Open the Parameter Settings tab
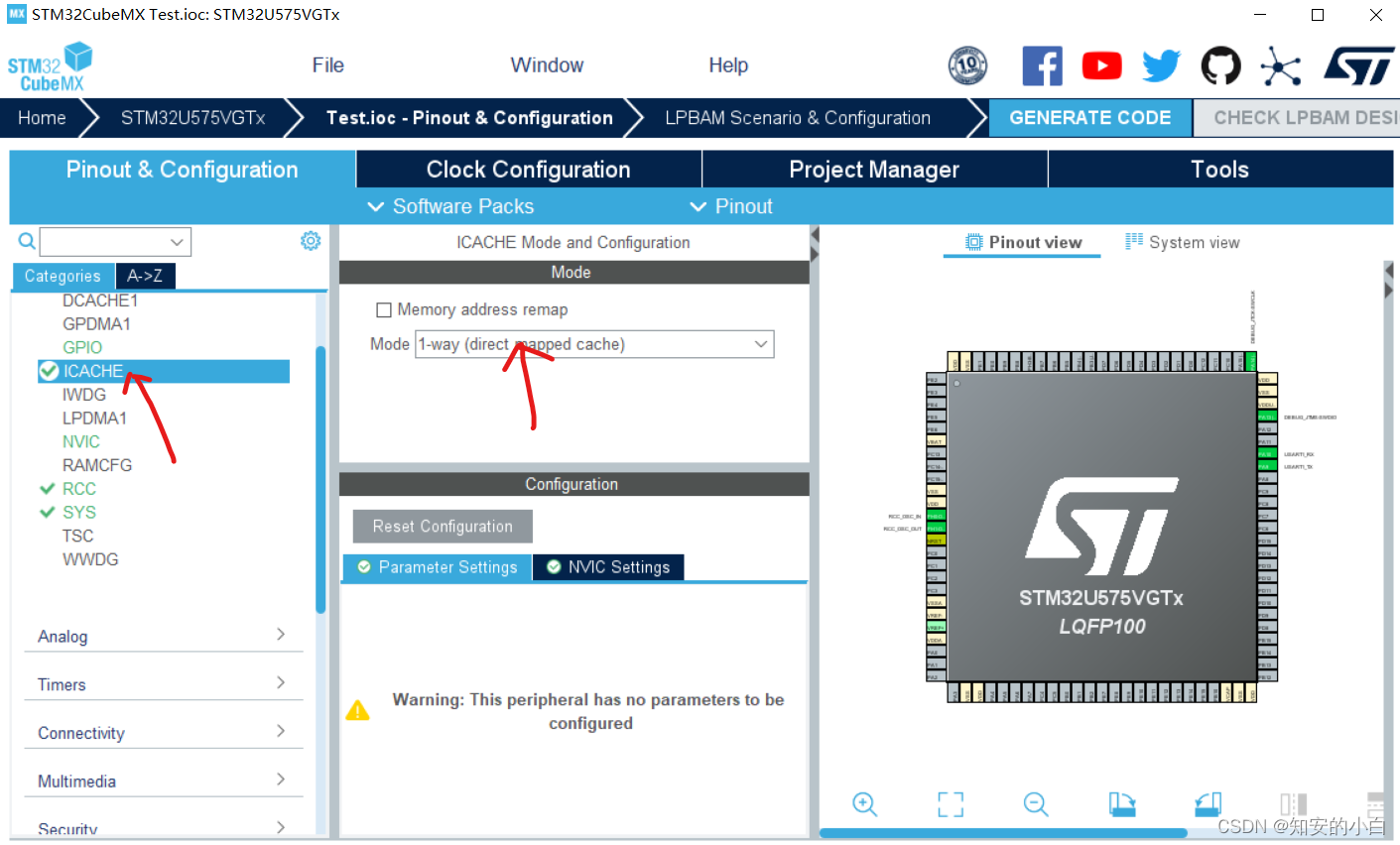The width and height of the screenshot is (1400, 845). click(438, 567)
